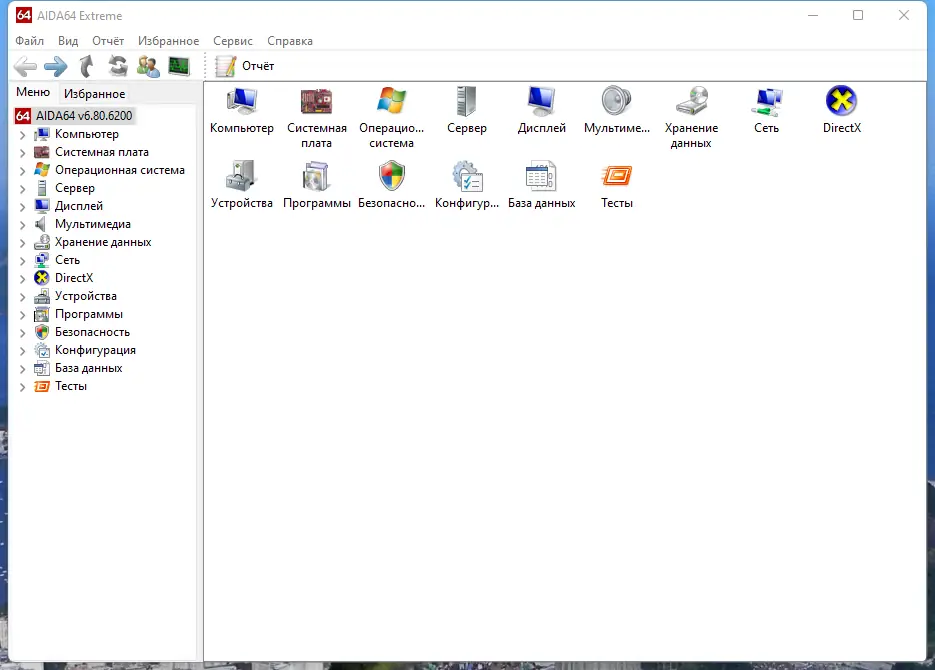The image size is (935, 670).
Task: Open the Вид menu
Action: pyautogui.click(x=68, y=41)
